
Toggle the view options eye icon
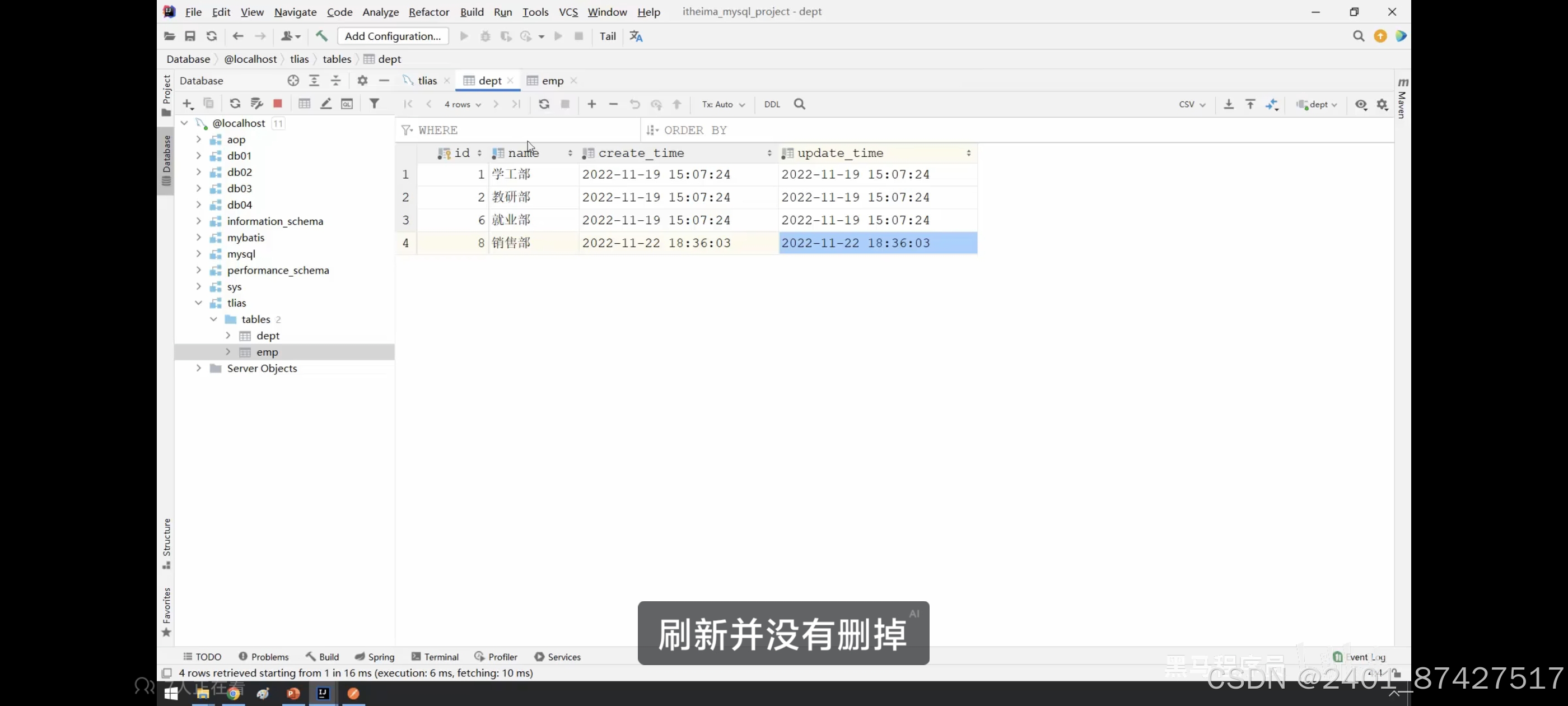click(x=1361, y=104)
